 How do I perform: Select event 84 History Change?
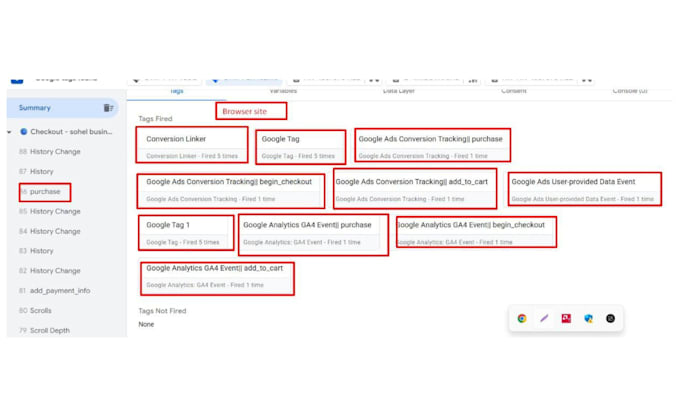pyautogui.click(x=50, y=231)
